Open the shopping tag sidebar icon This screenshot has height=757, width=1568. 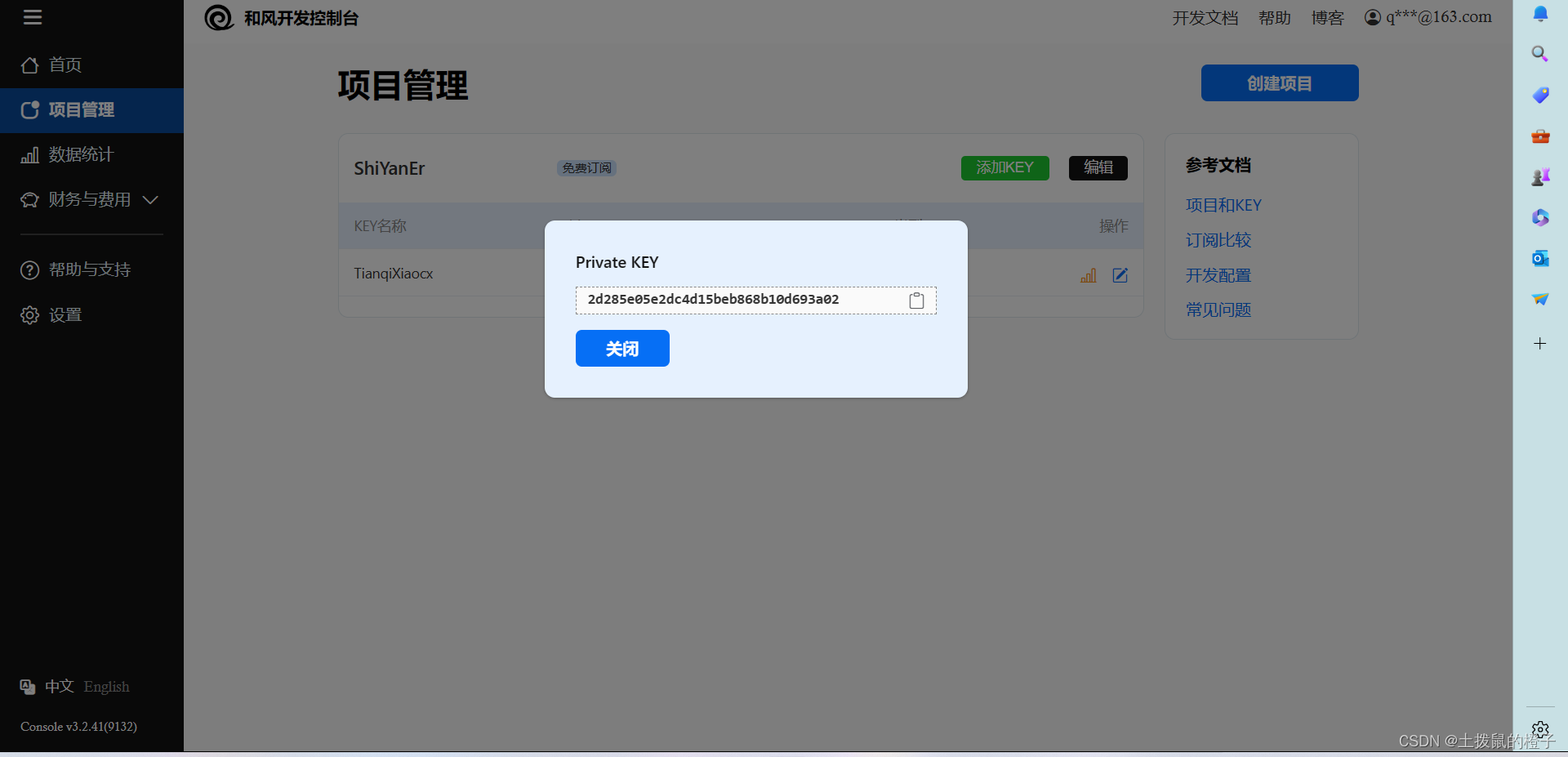point(1540,95)
